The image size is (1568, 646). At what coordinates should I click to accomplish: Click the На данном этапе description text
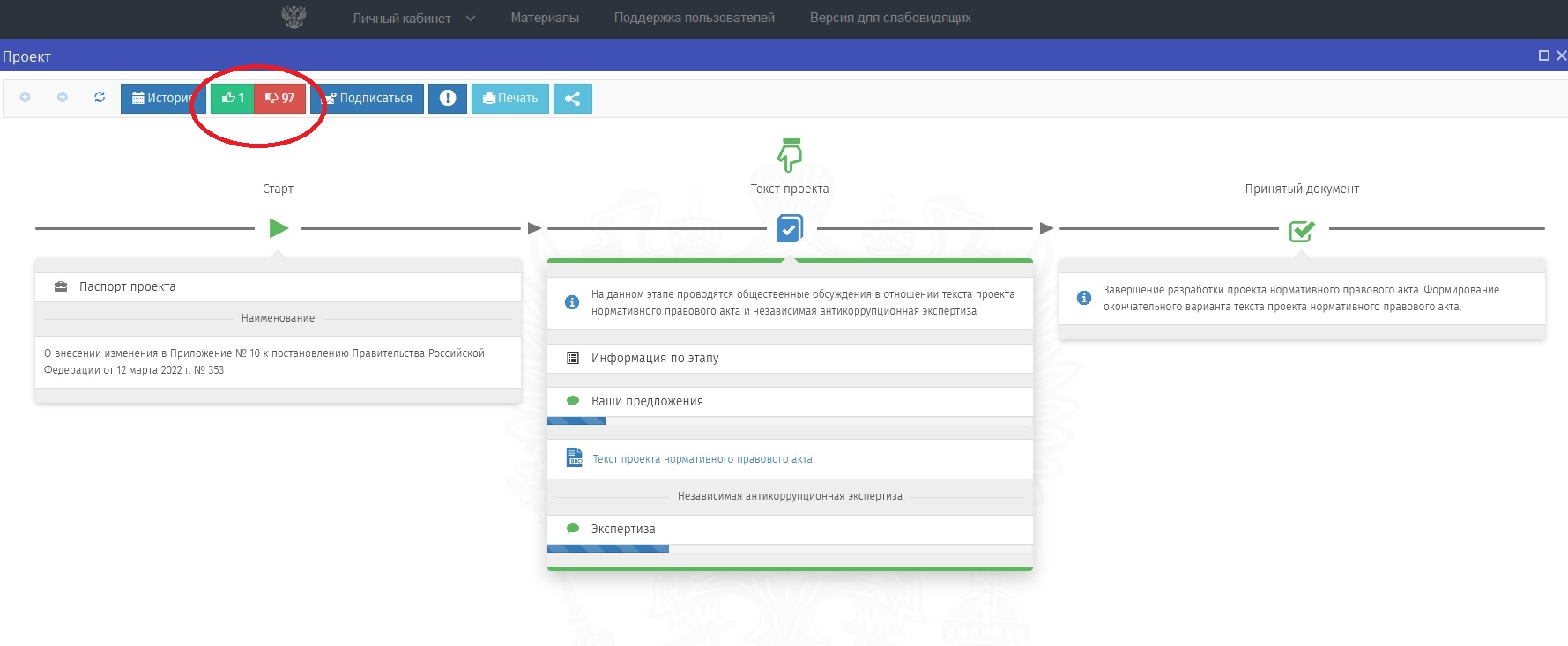pyautogui.click(x=803, y=302)
